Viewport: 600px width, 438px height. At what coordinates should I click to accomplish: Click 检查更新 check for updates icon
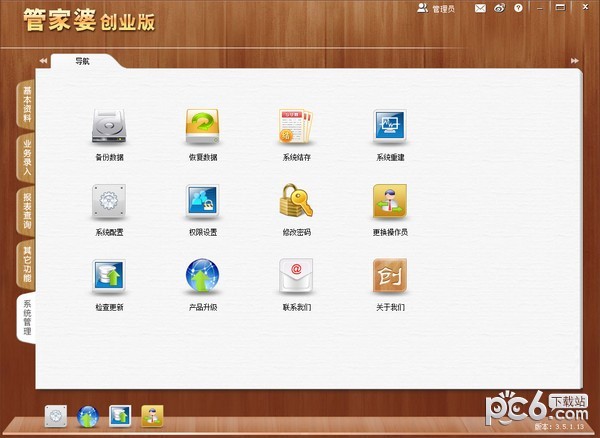pos(109,276)
